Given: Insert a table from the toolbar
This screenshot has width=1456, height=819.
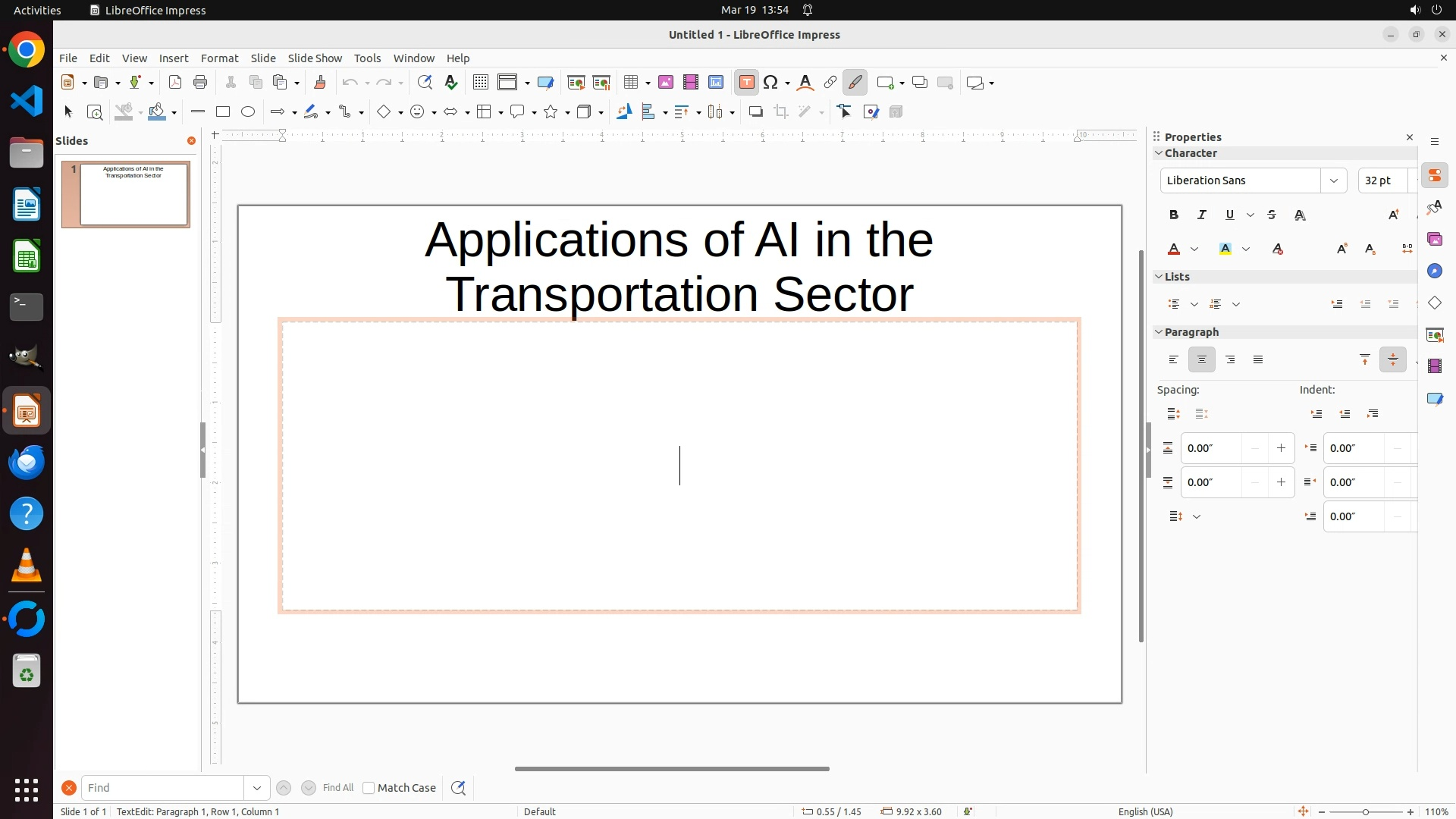Looking at the screenshot, I should 630,83.
